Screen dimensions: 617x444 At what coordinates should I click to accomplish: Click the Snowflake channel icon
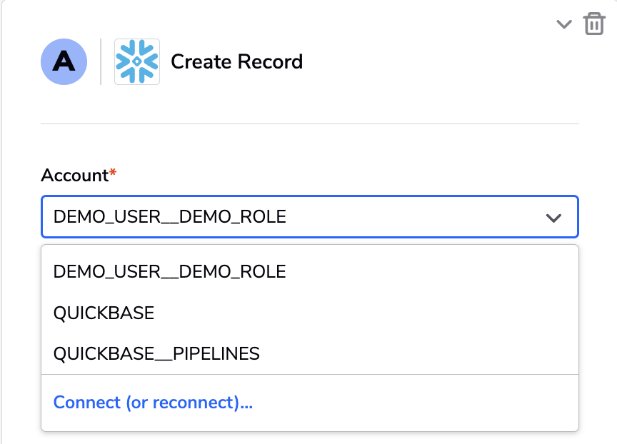pos(137,61)
